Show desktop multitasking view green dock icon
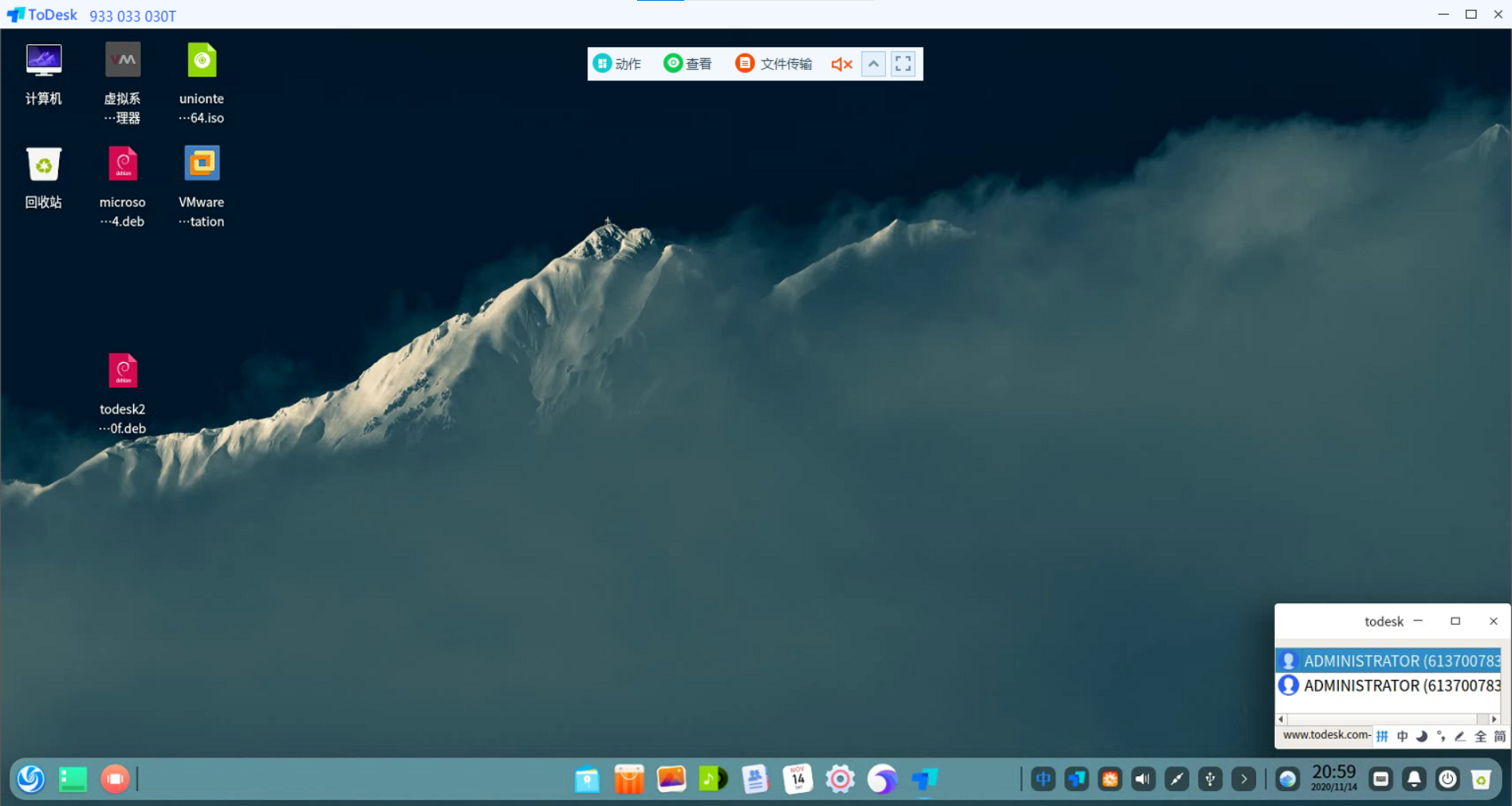 (x=73, y=779)
